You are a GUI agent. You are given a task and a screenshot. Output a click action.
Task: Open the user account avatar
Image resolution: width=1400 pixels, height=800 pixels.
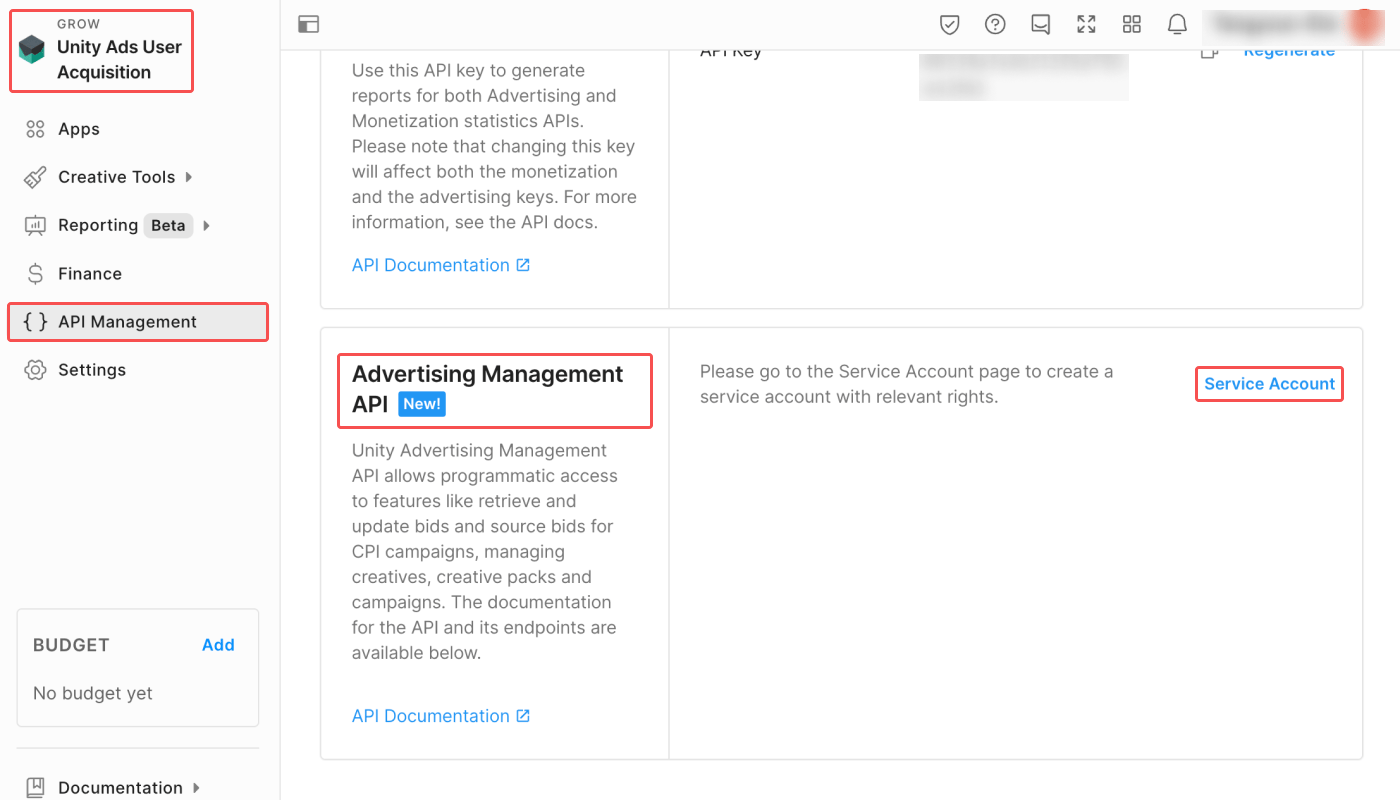click(1364, 25)
